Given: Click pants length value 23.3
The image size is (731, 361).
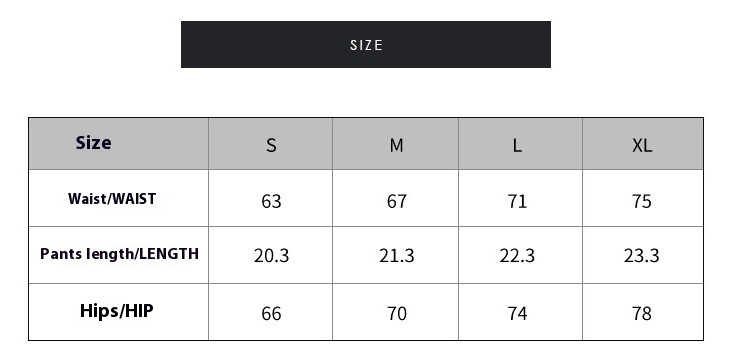Looking at the screenshot, I should pos(641,256).
